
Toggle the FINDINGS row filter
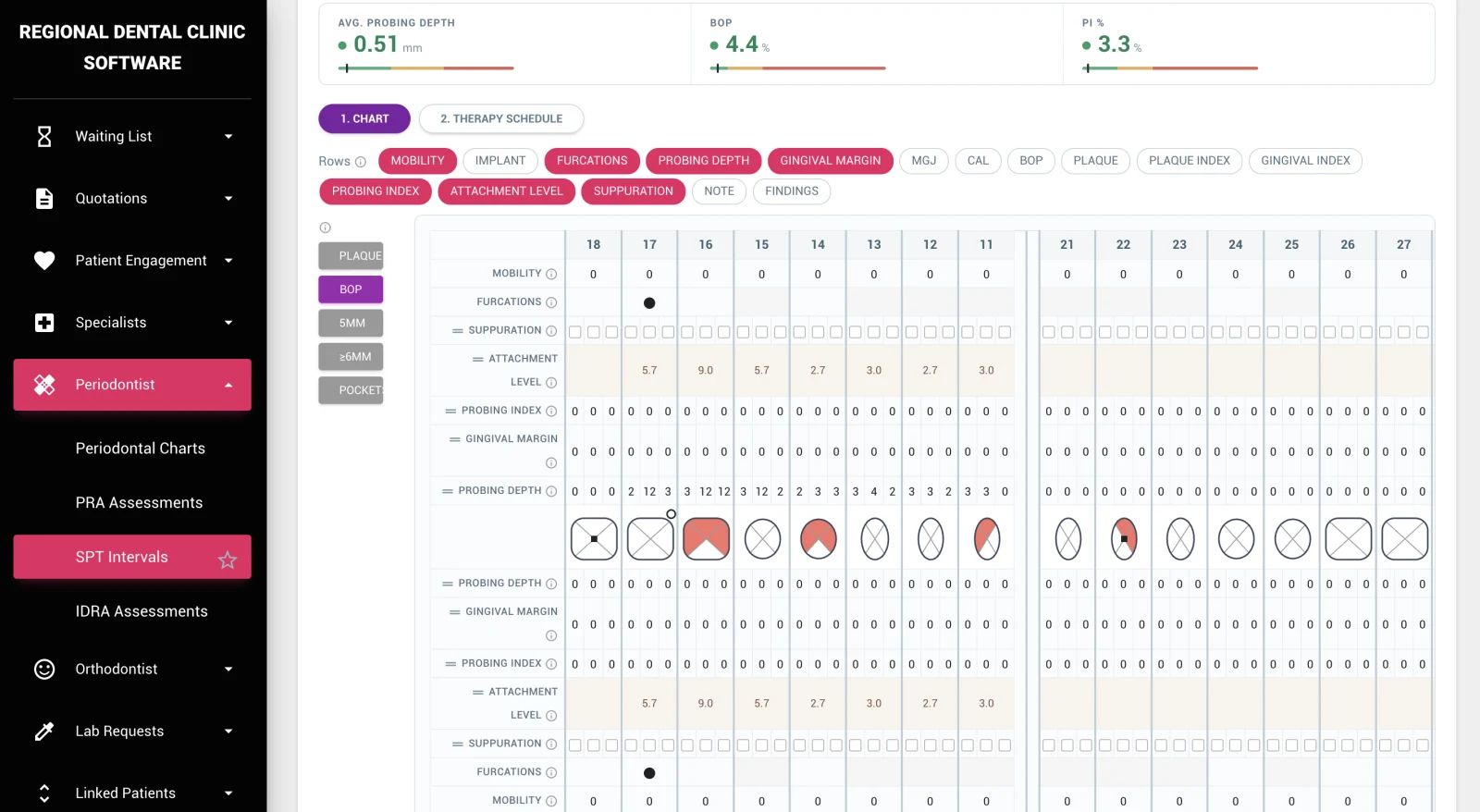pos(792,191)
